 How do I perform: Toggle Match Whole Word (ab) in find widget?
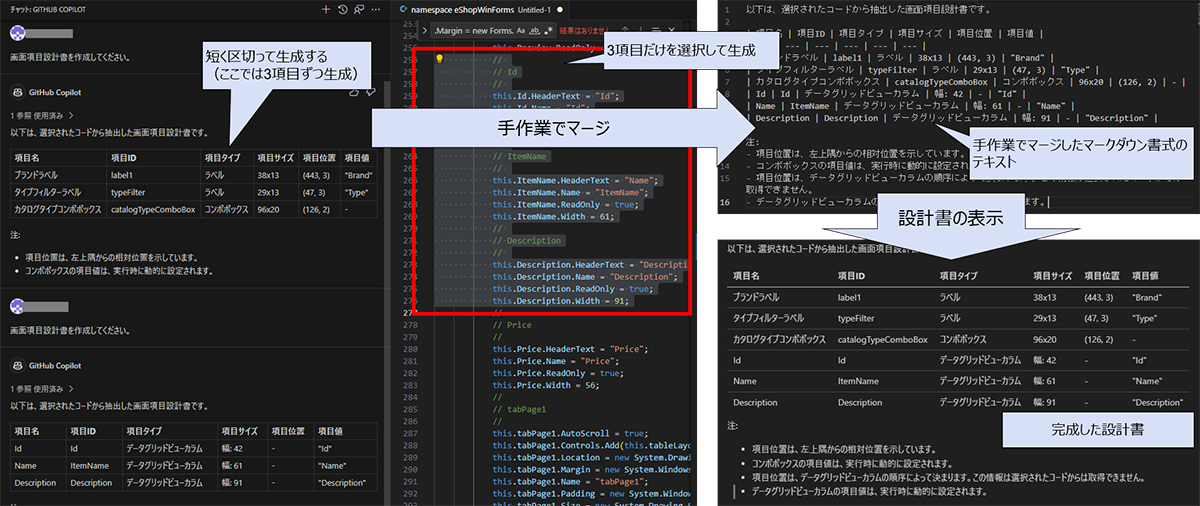click(537, 31)
